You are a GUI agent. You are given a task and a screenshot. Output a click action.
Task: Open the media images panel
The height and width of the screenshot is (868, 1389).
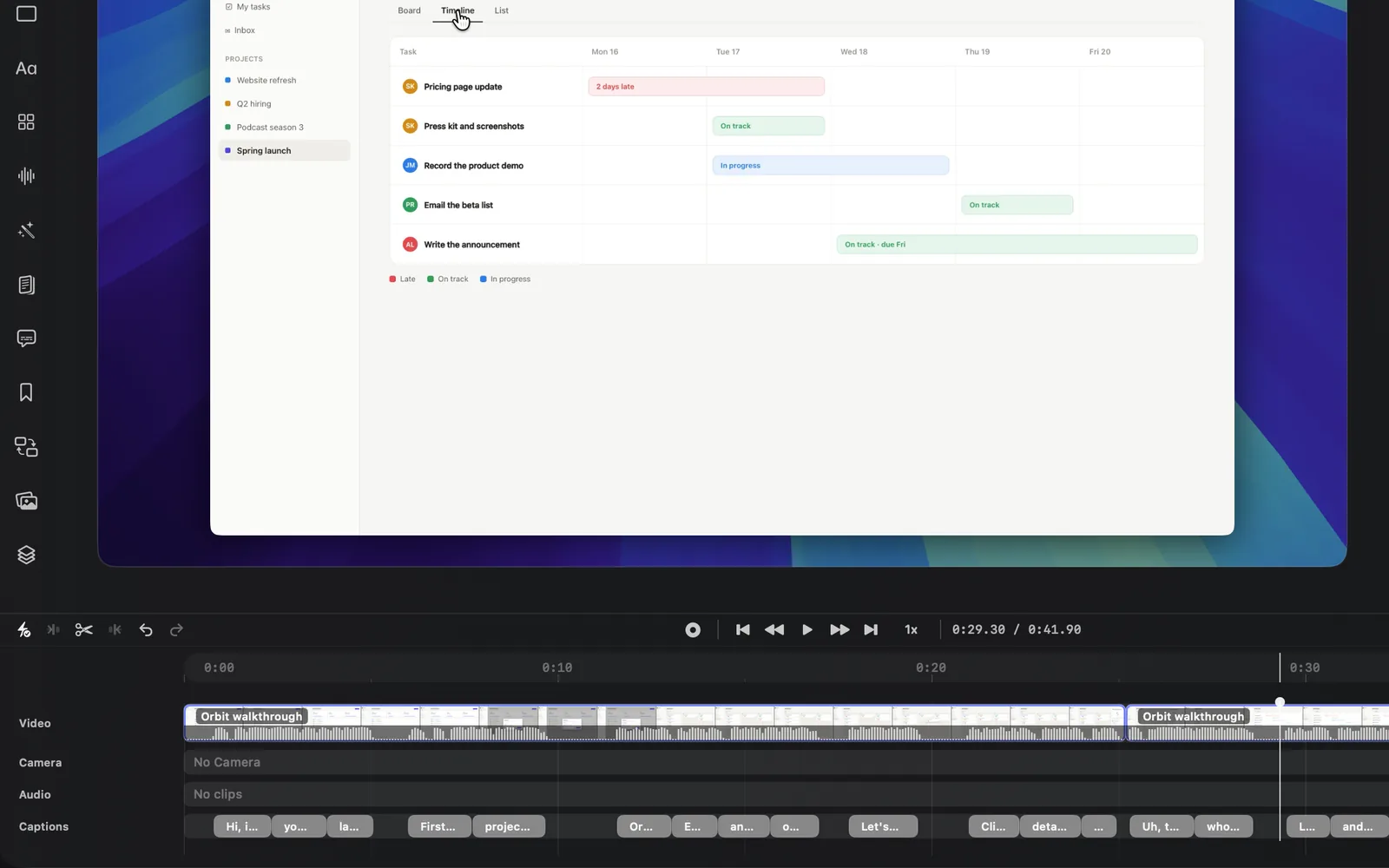[x=26, y=501]
